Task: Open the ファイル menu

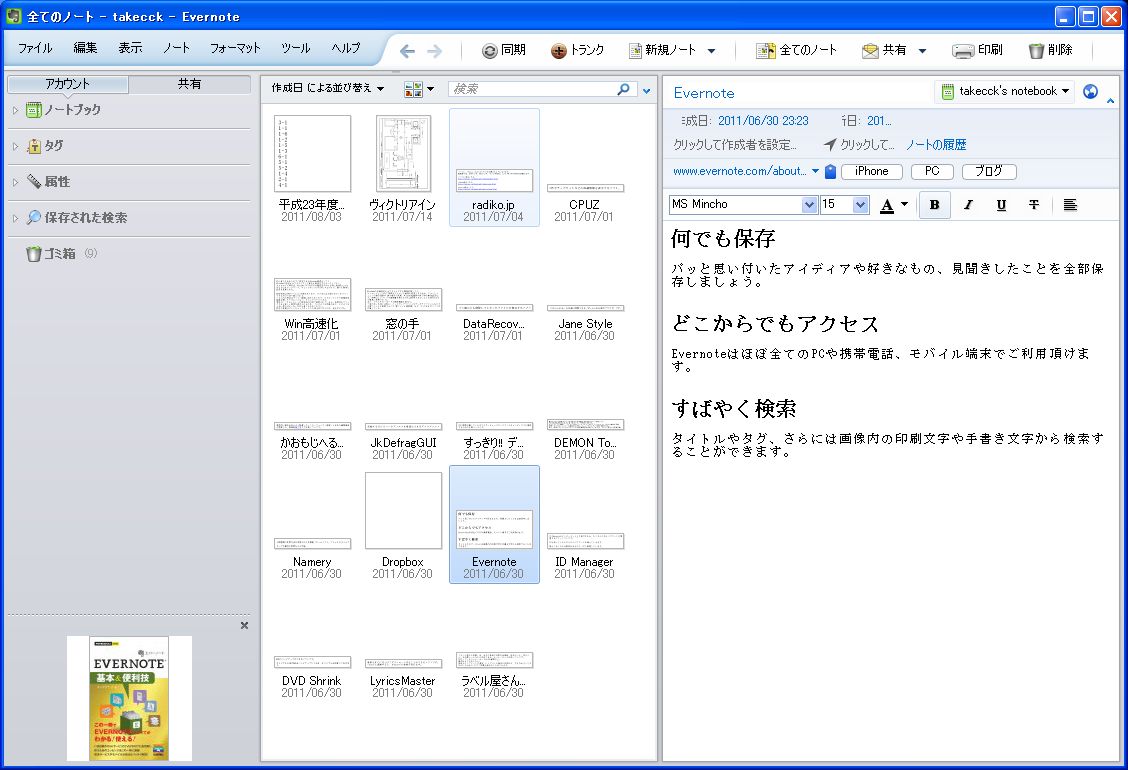Action: point(35,48)
